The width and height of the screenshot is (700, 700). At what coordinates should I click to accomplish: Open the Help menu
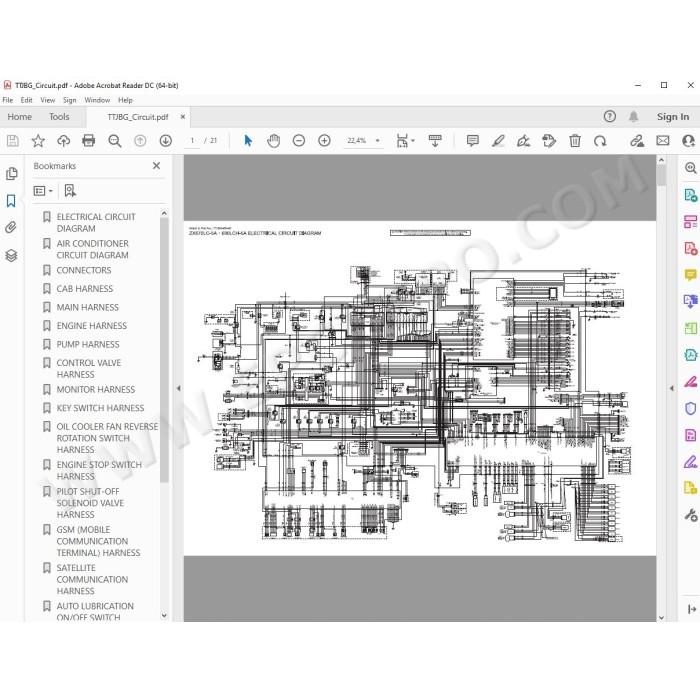click(125, 100)
